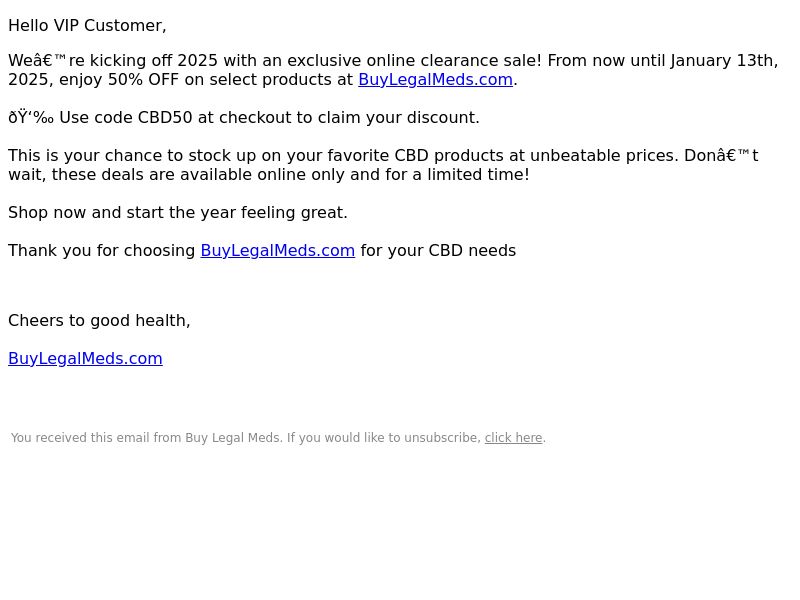The height and width of the screenshot is (600, 800).
Task: Click 'Buy Legal Meds' name in footer
Action: click(233, 438)
